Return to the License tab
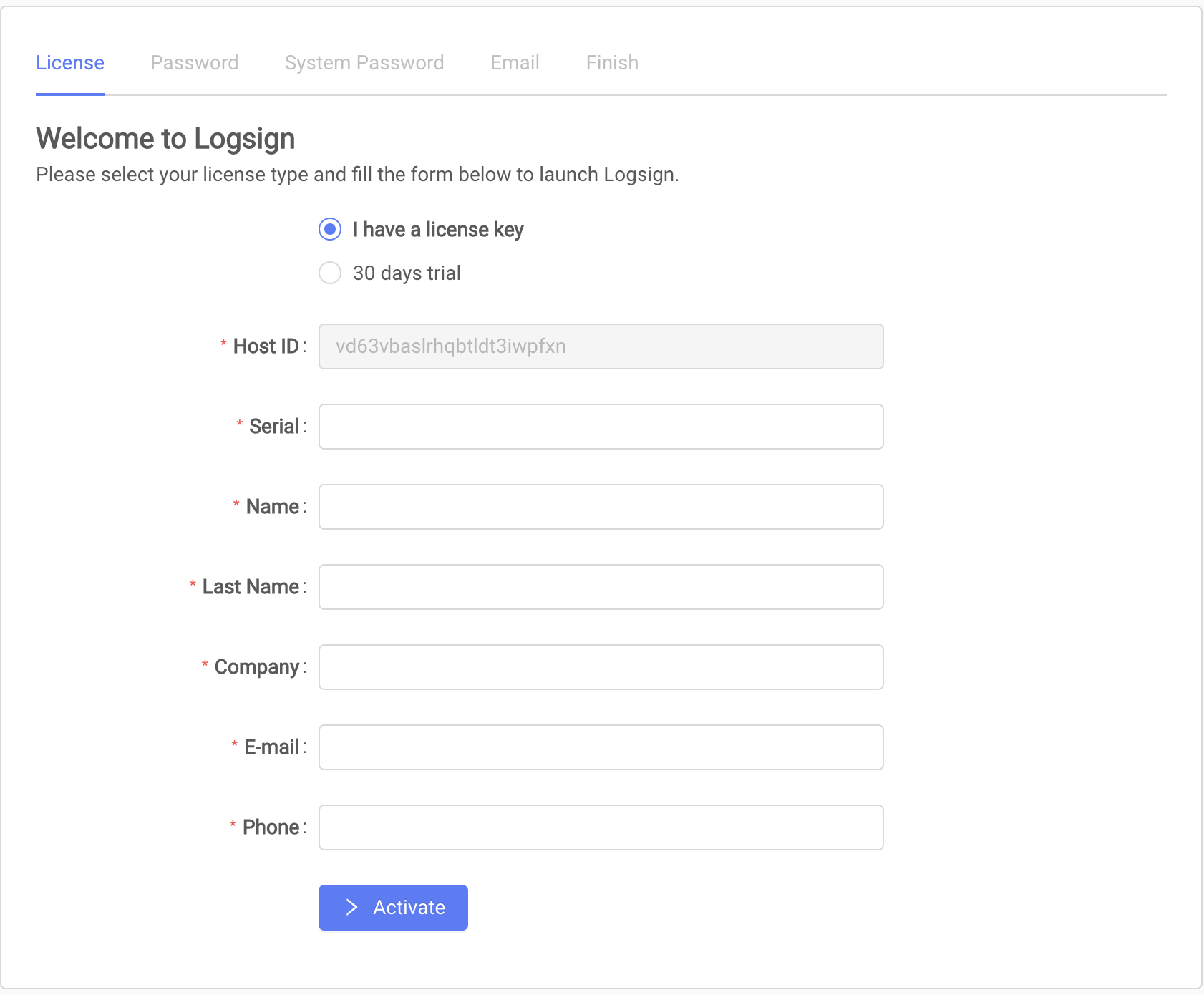This screenshot has width=1204, height=995. 69,62
